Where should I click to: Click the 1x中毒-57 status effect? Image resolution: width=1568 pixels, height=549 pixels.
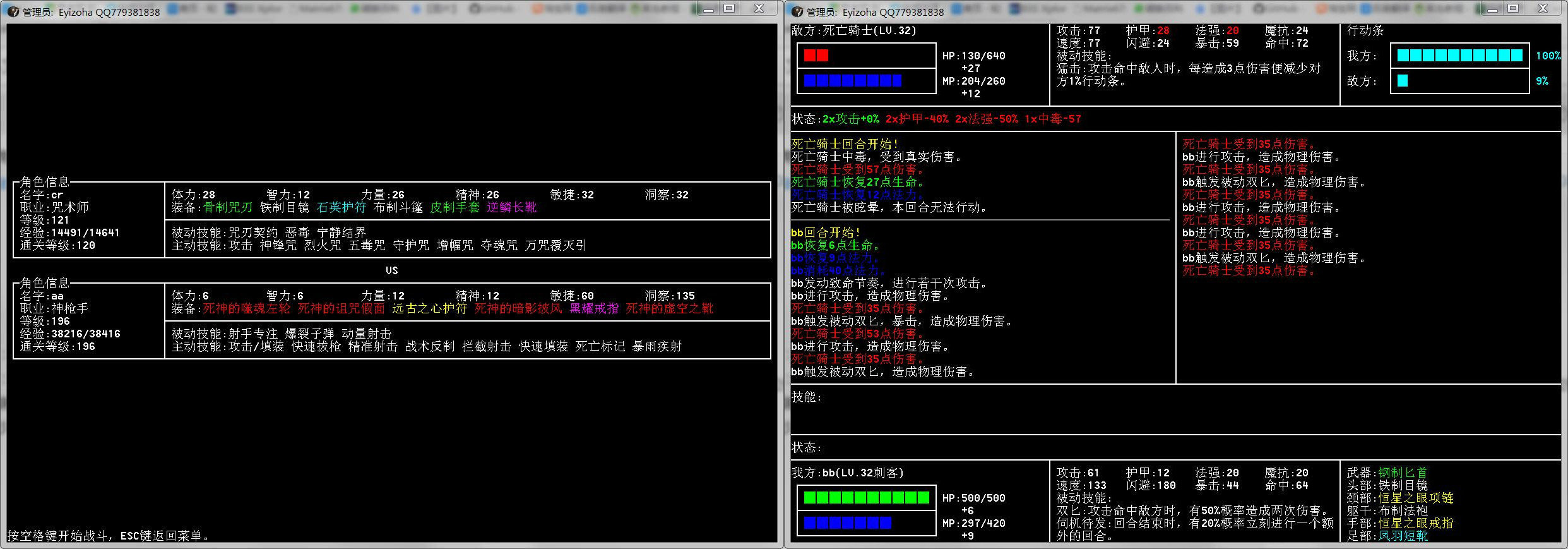tap(1053, 119)
